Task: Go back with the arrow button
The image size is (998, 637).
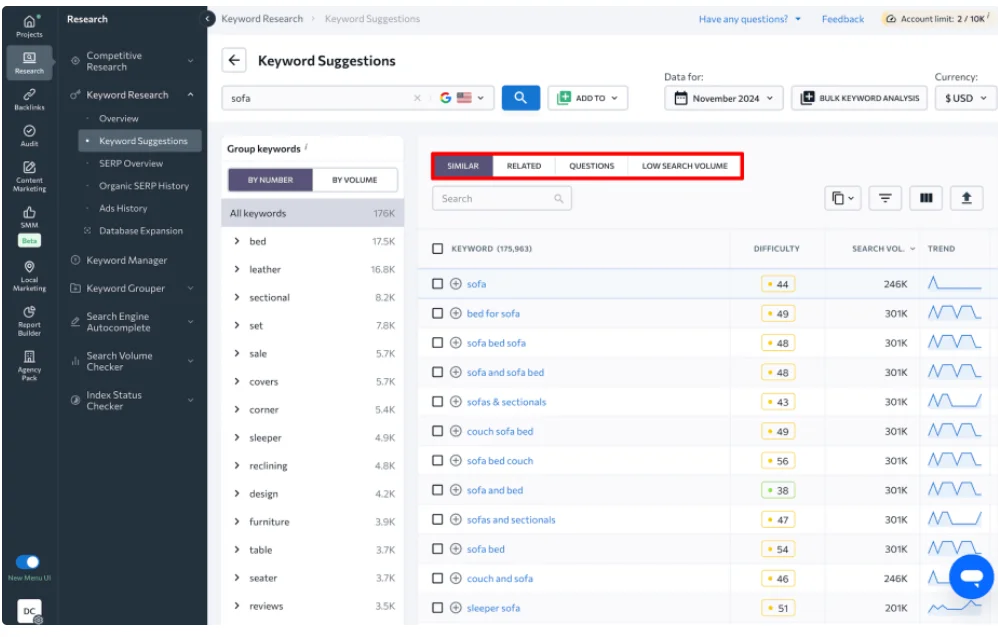Action: point(234,60)
